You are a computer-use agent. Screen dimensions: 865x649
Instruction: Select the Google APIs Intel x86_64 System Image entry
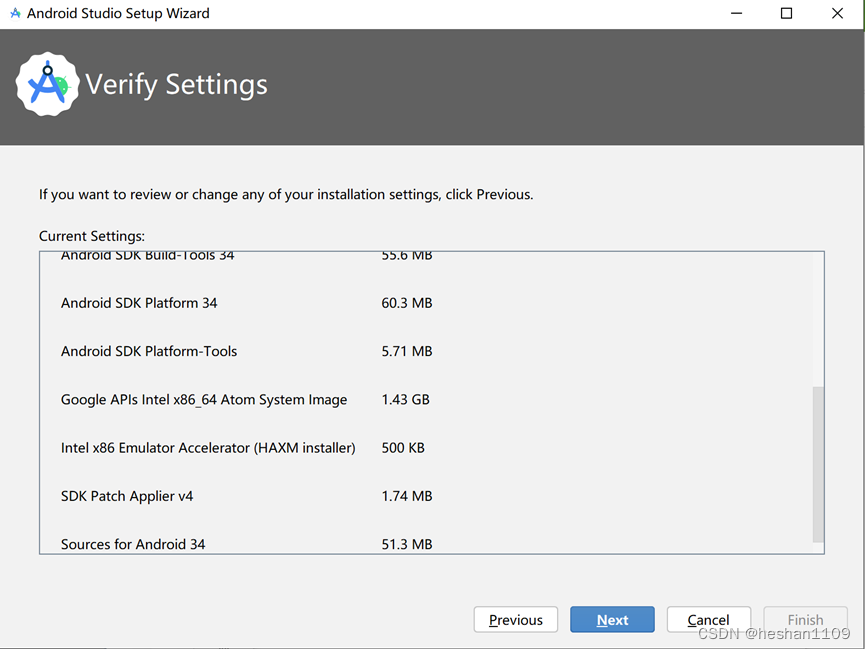pos(203,399)
